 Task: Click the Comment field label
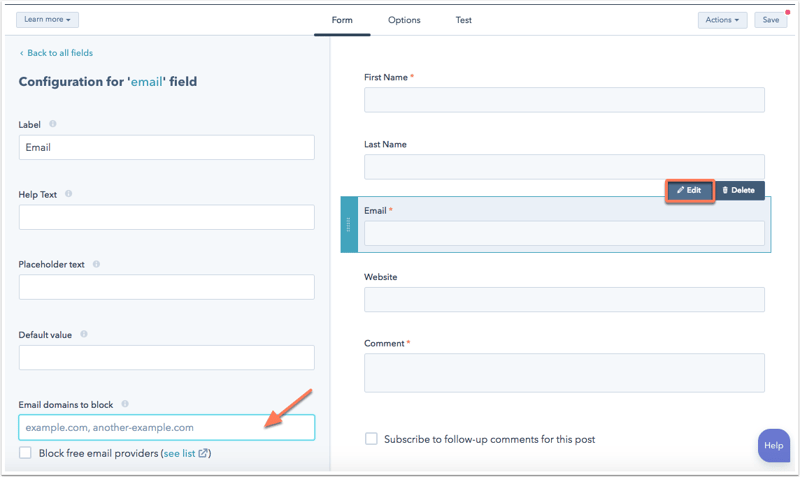(x=384, y=343)
